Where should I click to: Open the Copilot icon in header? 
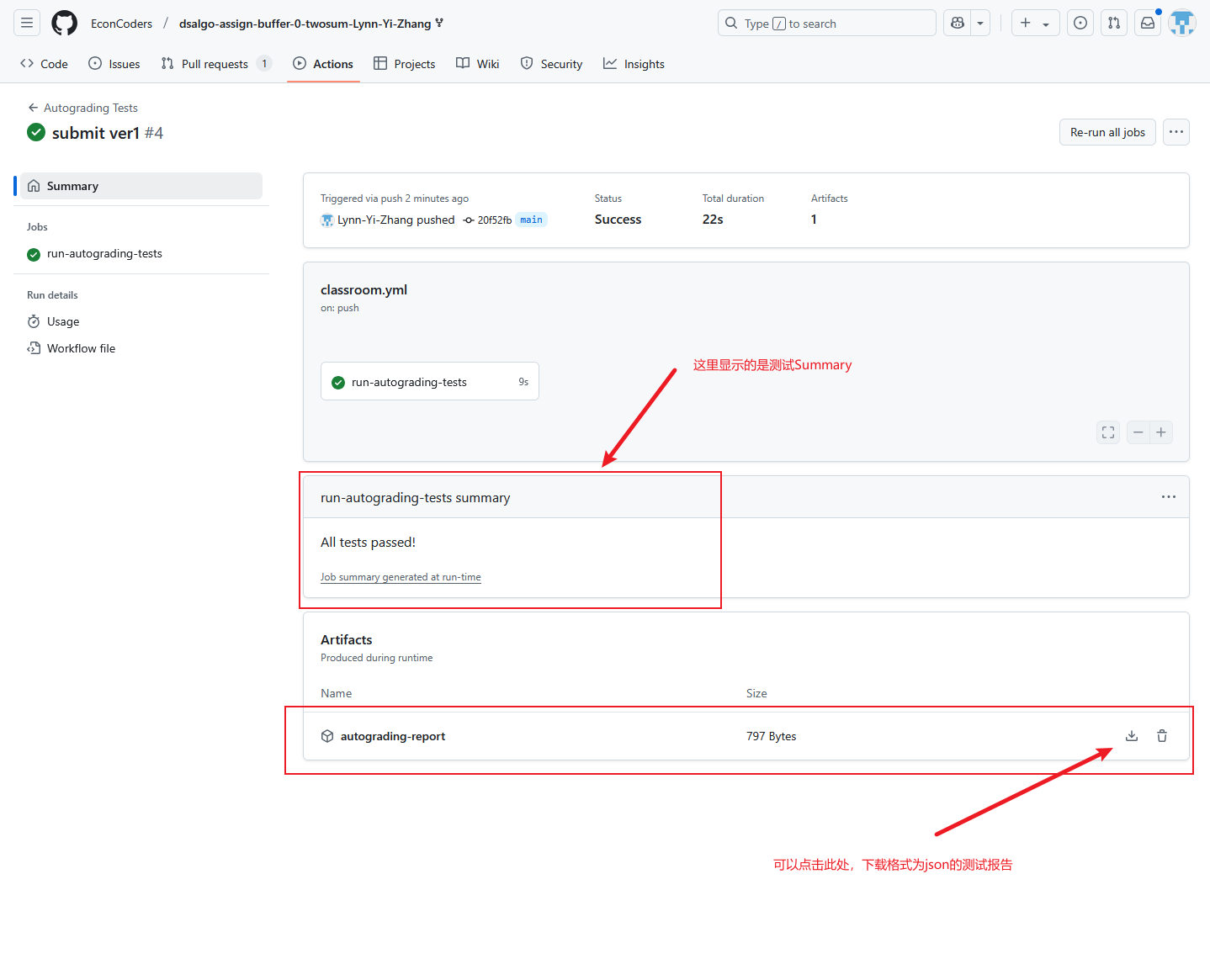[958, 24]
